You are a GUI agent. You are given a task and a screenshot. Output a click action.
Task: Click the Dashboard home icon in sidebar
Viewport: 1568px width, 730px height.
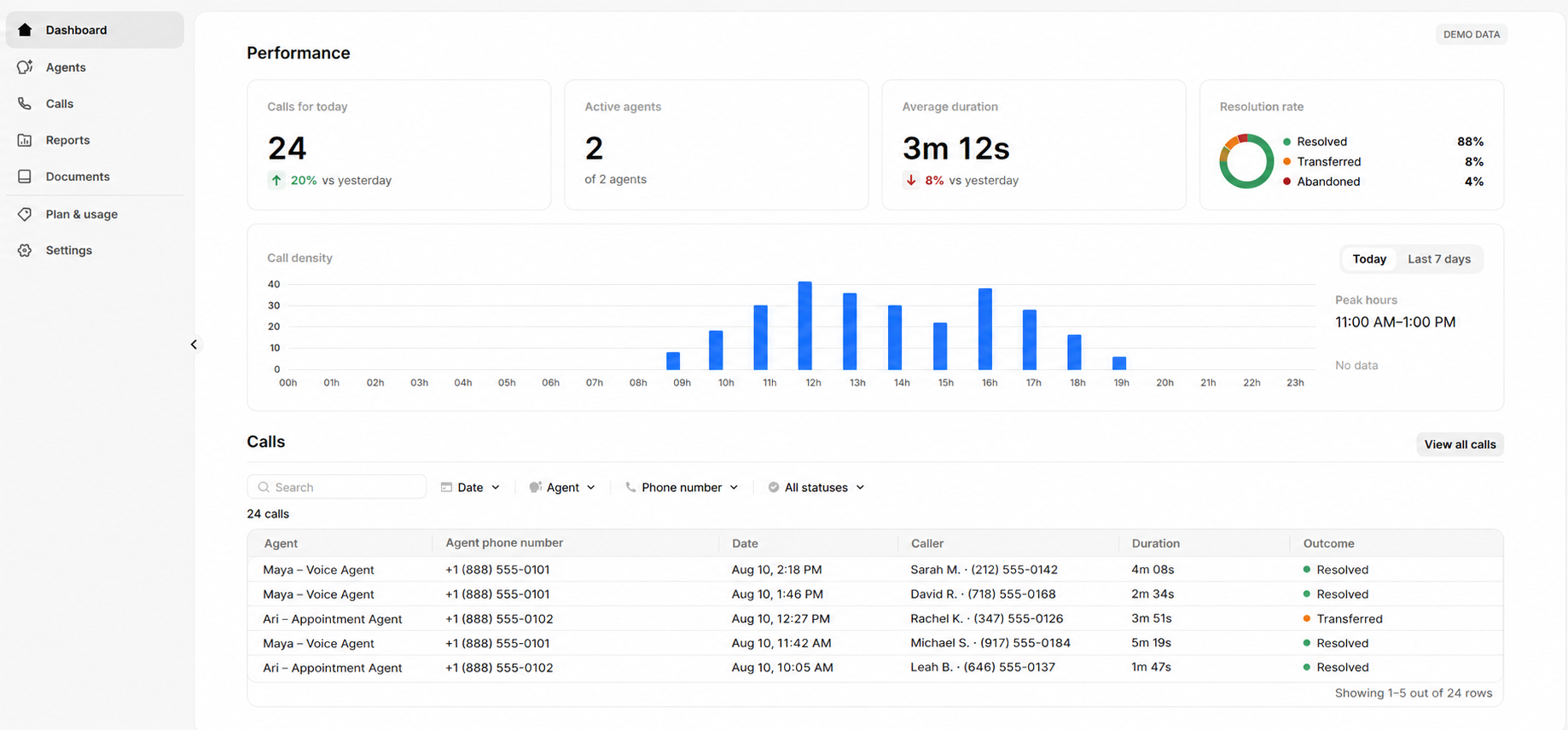click(x=25, y=30)
